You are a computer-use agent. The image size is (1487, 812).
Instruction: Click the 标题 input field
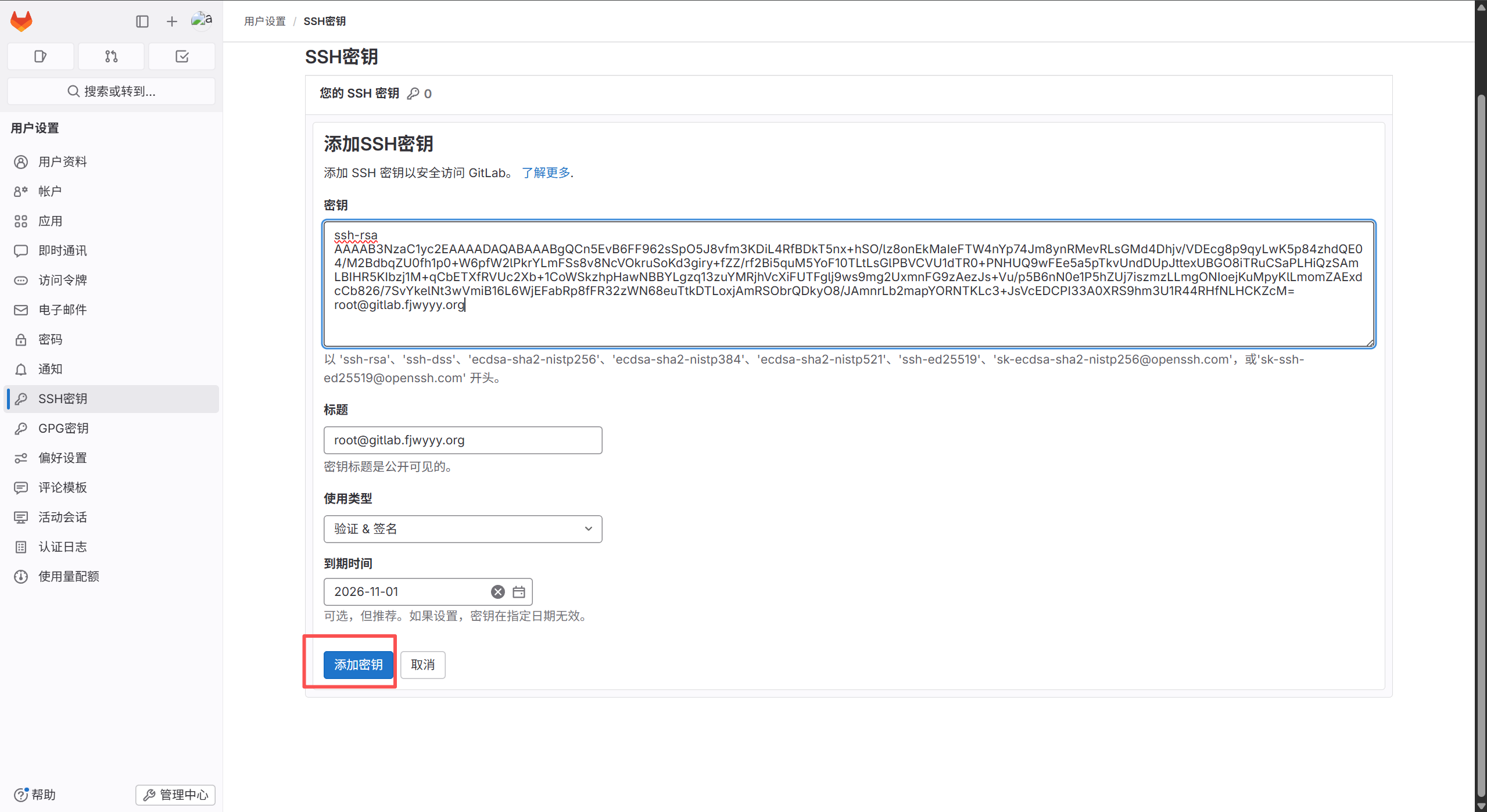463,440
